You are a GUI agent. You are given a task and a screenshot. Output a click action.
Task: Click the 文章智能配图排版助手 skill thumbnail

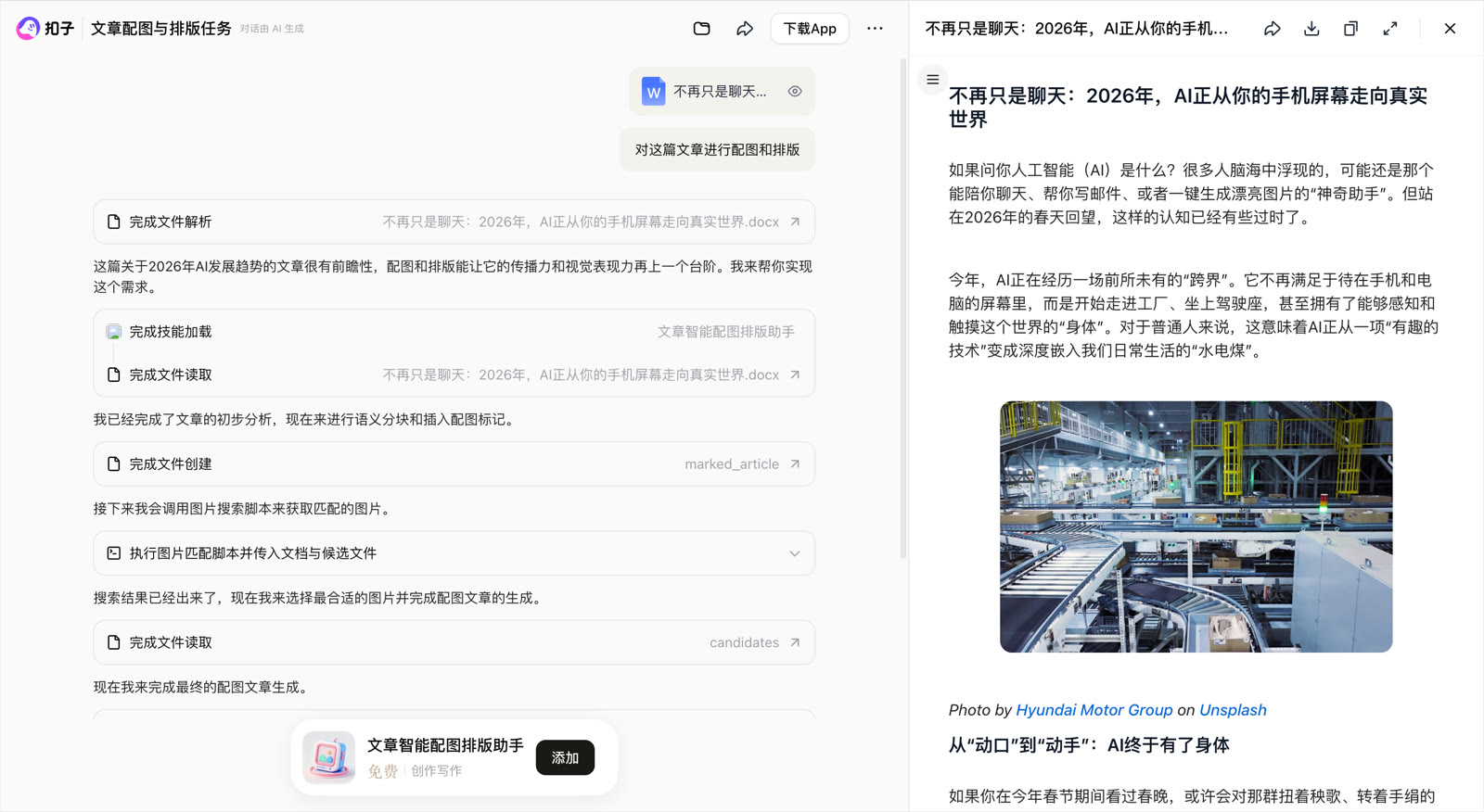(x=328, y=757)
